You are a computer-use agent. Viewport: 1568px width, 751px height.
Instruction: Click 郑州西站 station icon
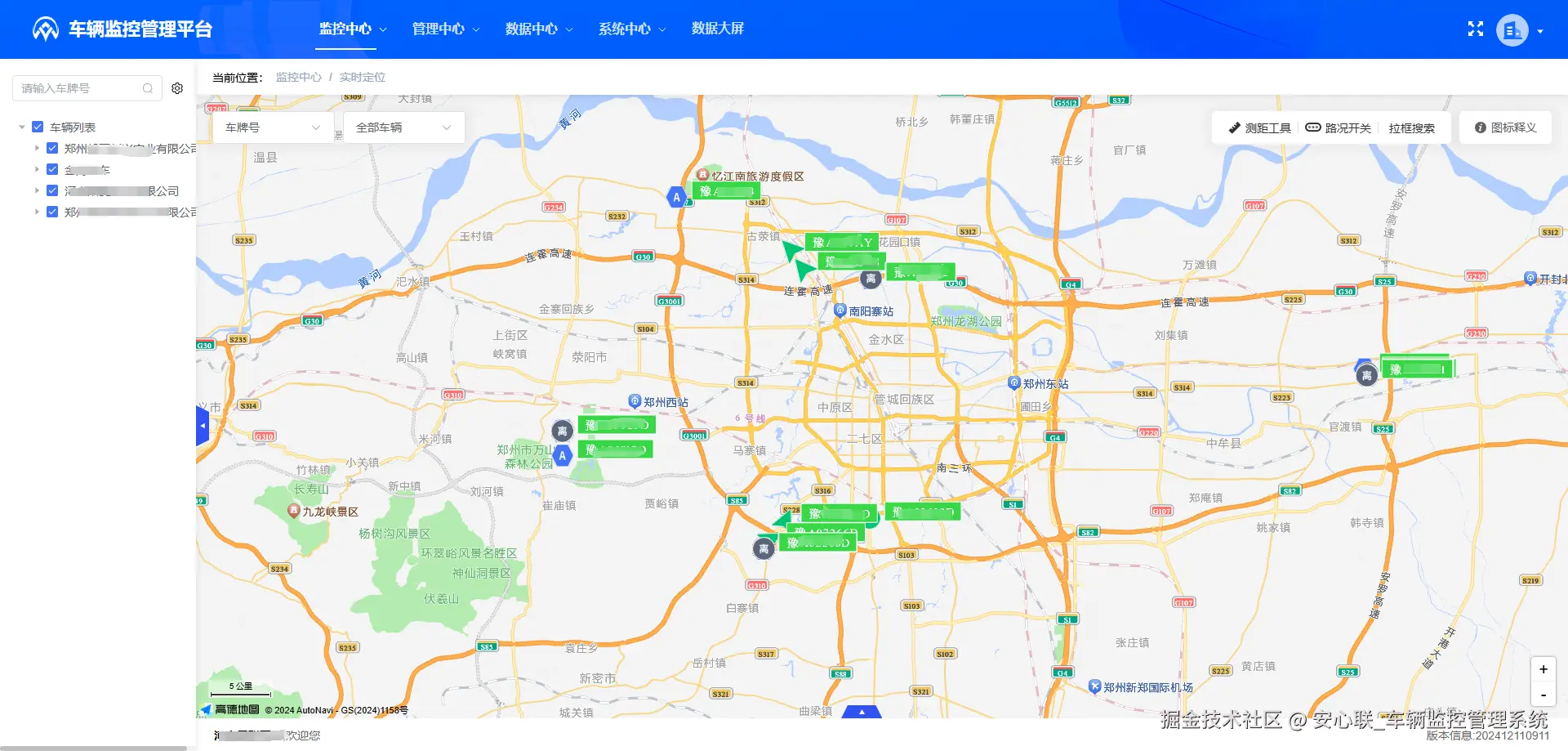point(635,400)
